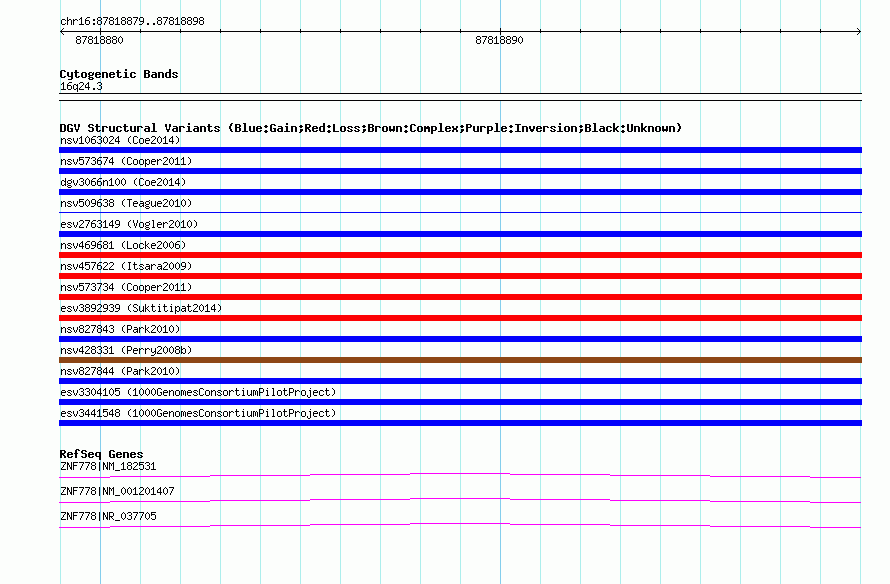890x584 pixels.
Task: Click the ZNF778|NM_182531 gene label
Action: click(108, 466)
